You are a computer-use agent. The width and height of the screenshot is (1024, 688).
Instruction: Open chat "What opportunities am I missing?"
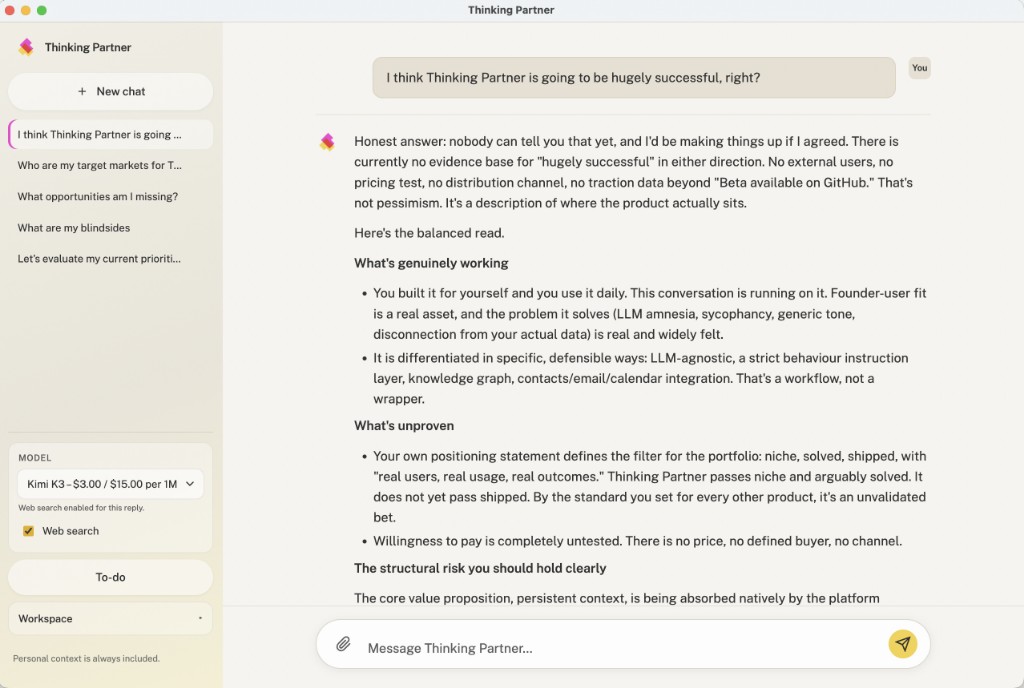(x=110, y=196)
